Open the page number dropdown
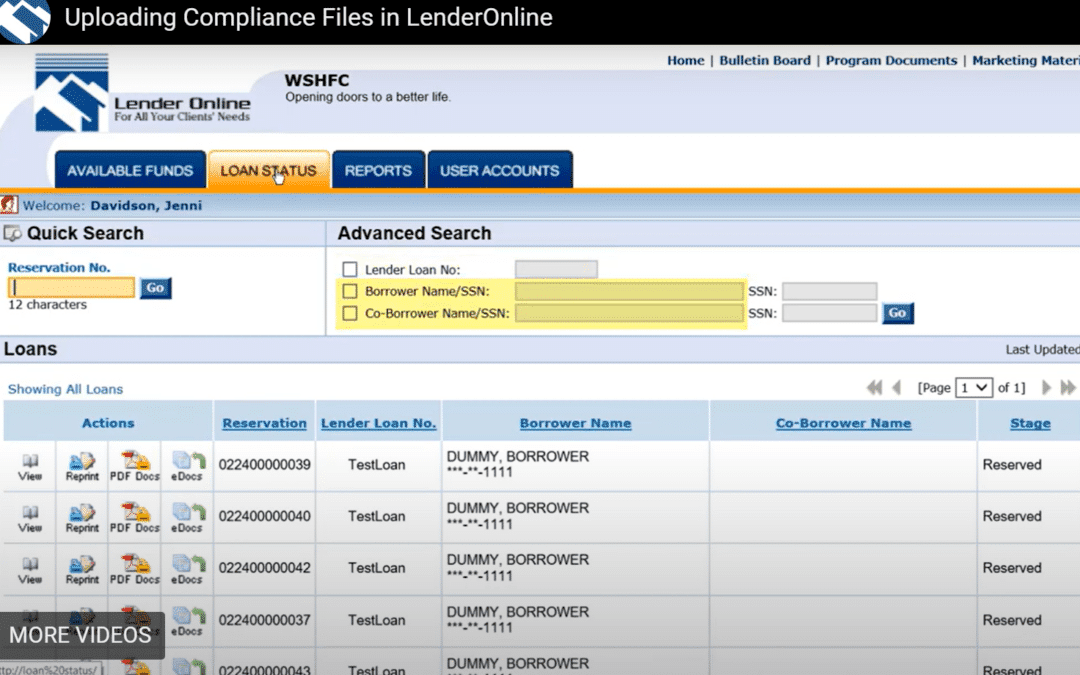This screenshot has width=1080, height=675. coord(974,388)
